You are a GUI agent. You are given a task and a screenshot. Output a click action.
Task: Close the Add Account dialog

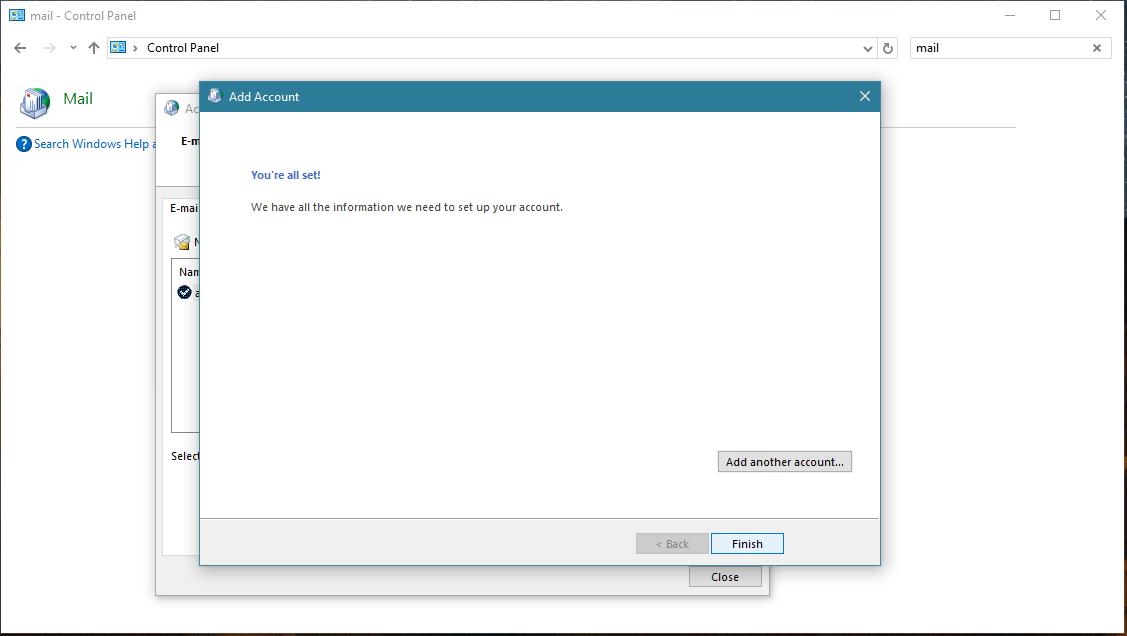(x=864, y=97)
